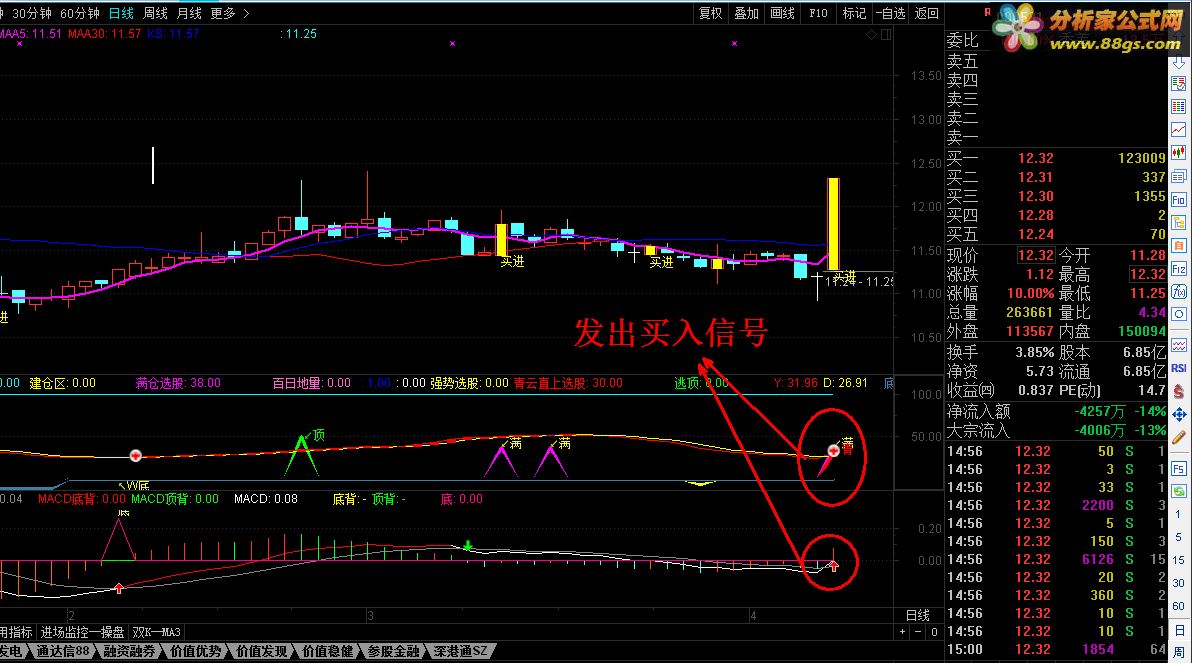Select the blue move-cross sidebar icon
The image size is (1192, 663).
(1178, 414)
